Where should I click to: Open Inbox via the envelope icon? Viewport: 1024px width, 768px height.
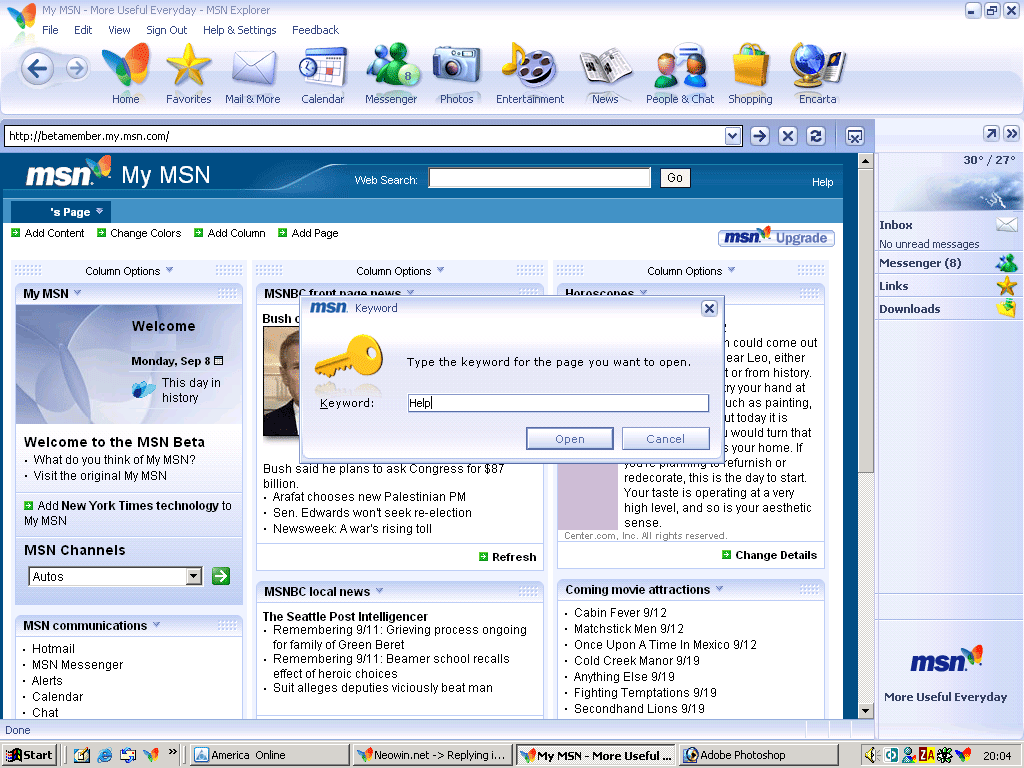click(x=1008, y=225)
